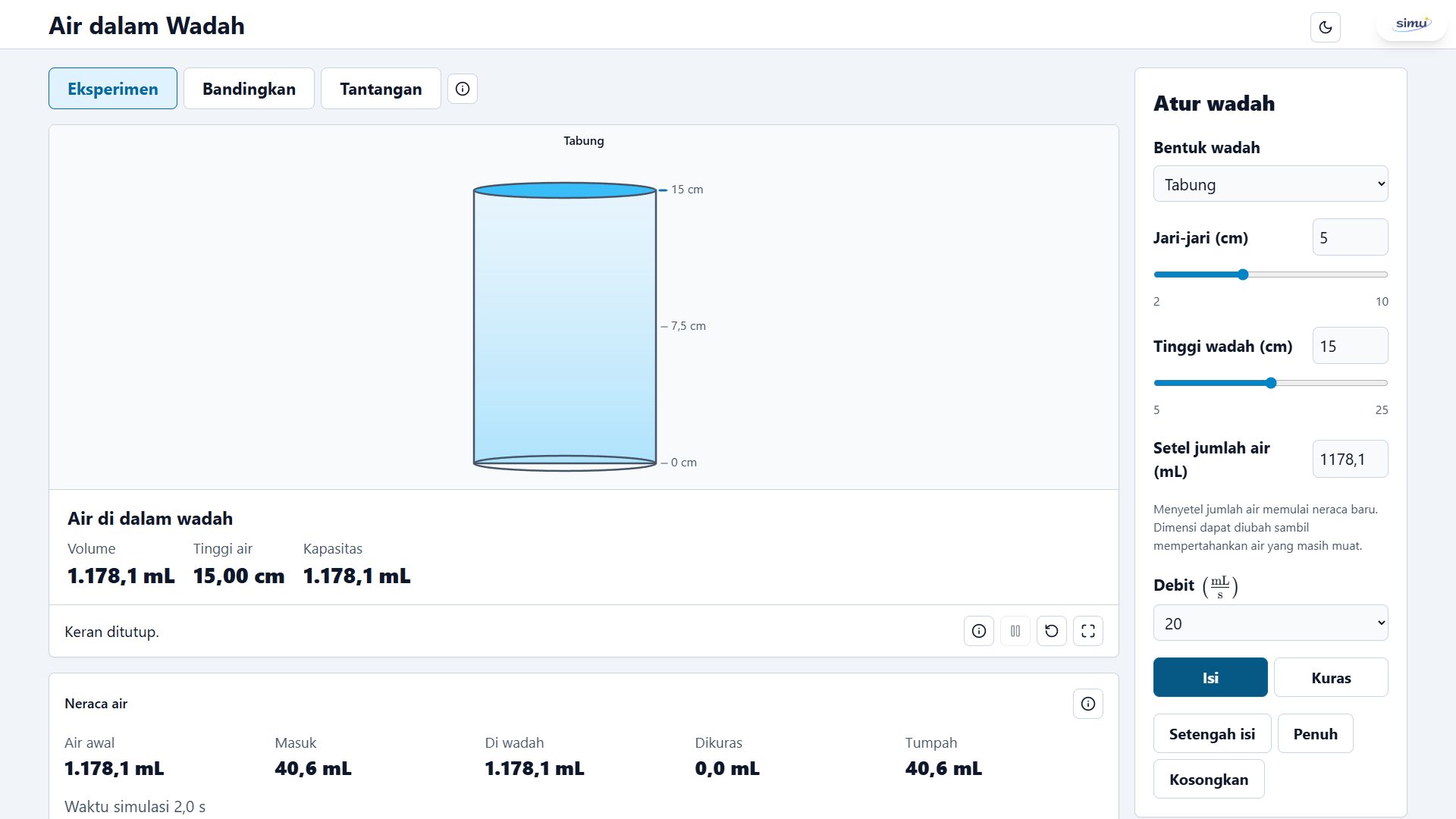Image resolution: width=1456 pixels, height=819 pixels.
Task: Drain water with the Kuras button
Action: pos(1331,677)
